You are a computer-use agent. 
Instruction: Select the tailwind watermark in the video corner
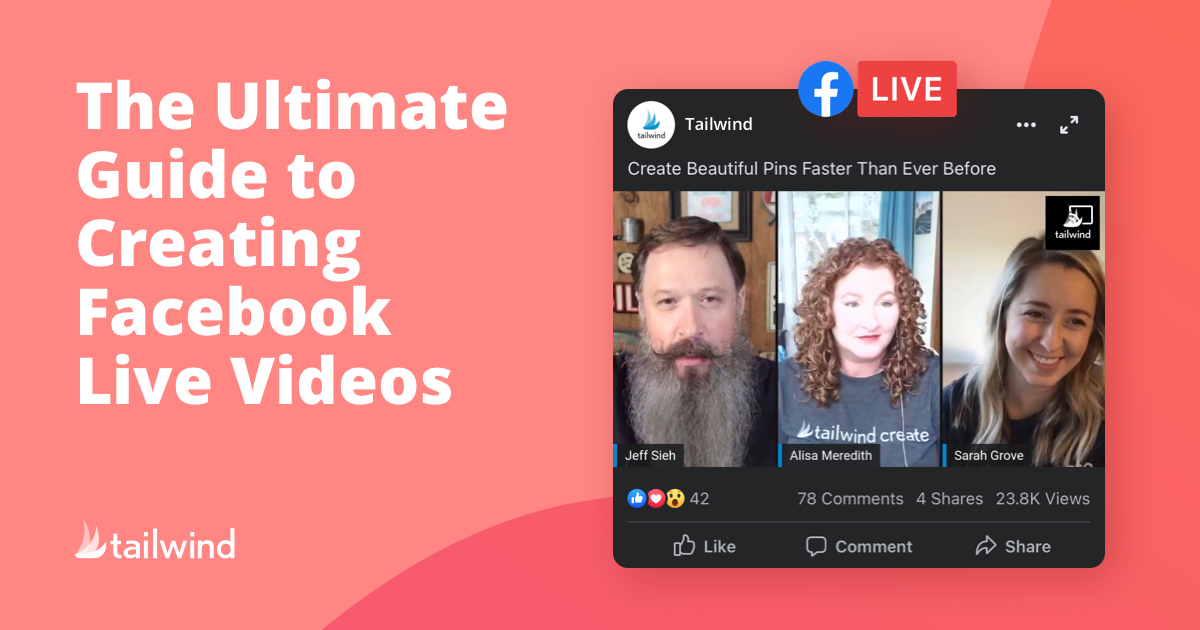click(1072, 221)
